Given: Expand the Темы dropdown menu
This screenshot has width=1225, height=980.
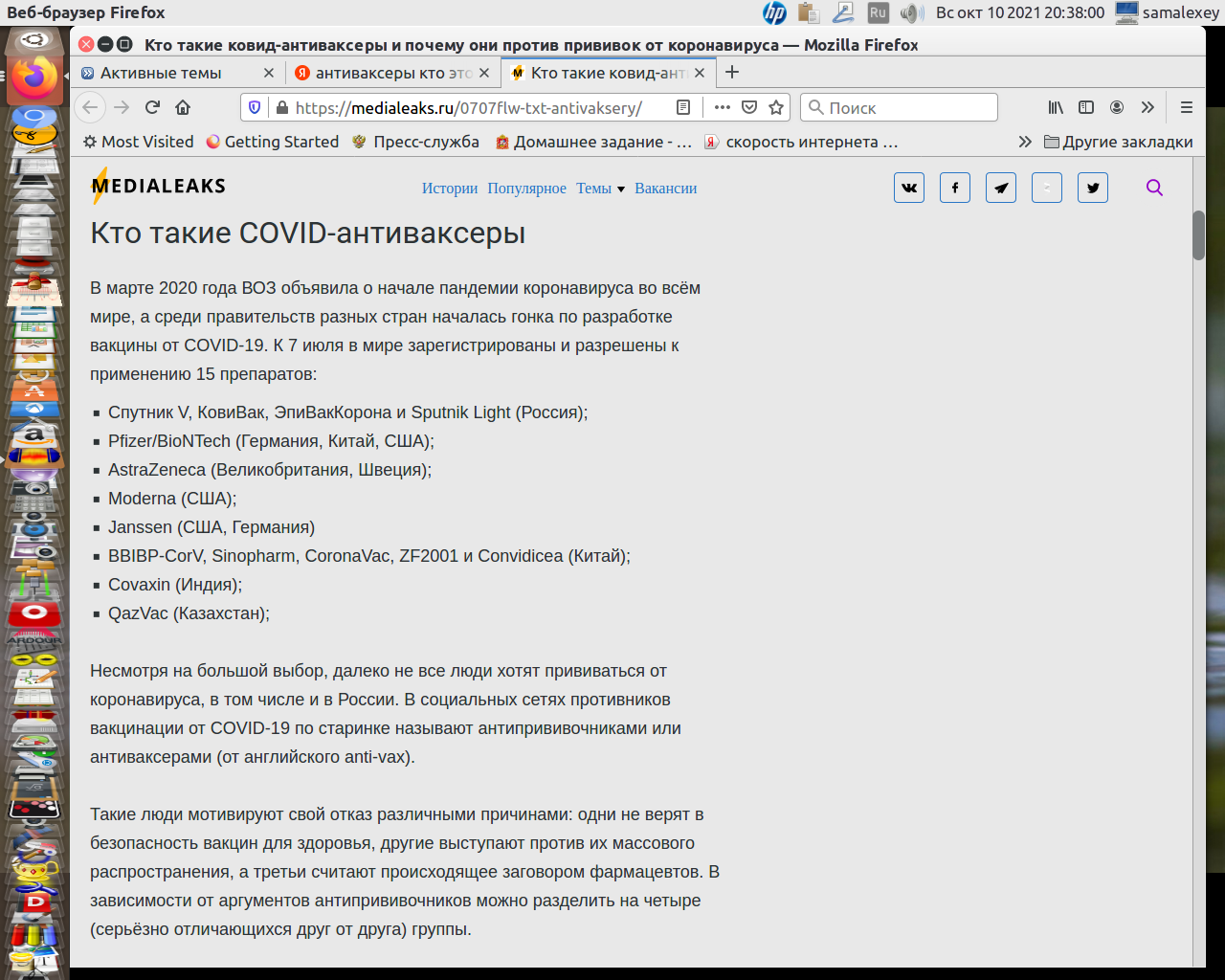Looking at the screenshot, I should [x=600, y=189].
